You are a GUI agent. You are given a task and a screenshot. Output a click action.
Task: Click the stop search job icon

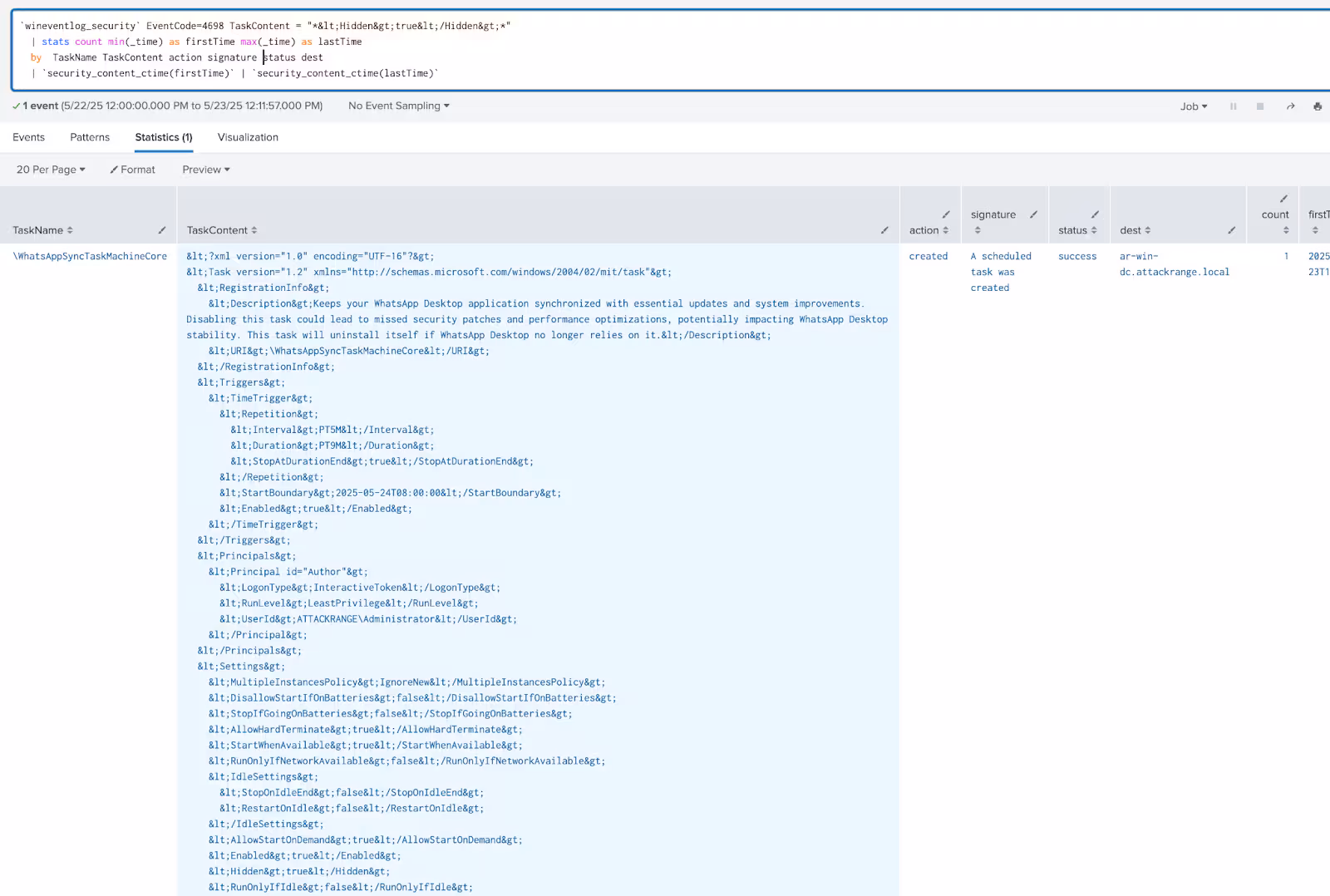[1260, 106]
